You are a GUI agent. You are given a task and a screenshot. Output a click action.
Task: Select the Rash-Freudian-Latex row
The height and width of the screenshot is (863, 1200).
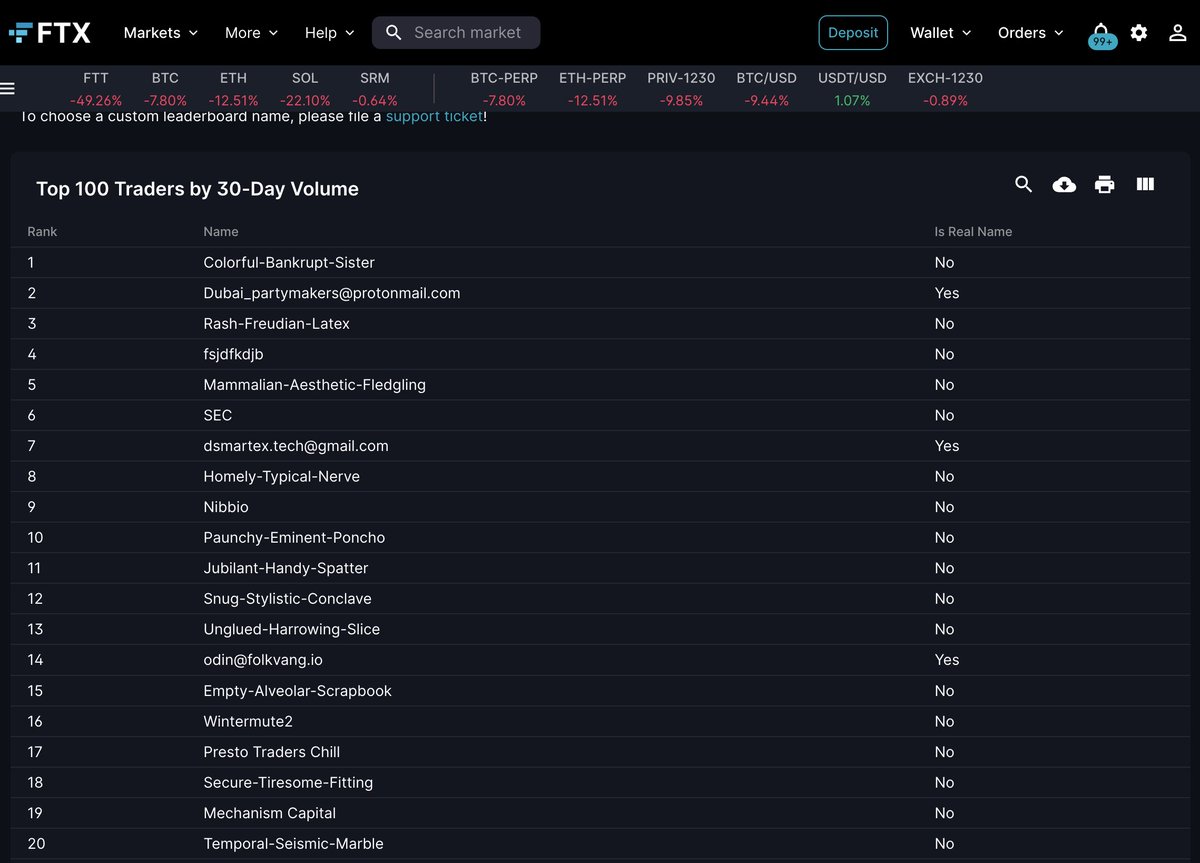pos(600,324)
